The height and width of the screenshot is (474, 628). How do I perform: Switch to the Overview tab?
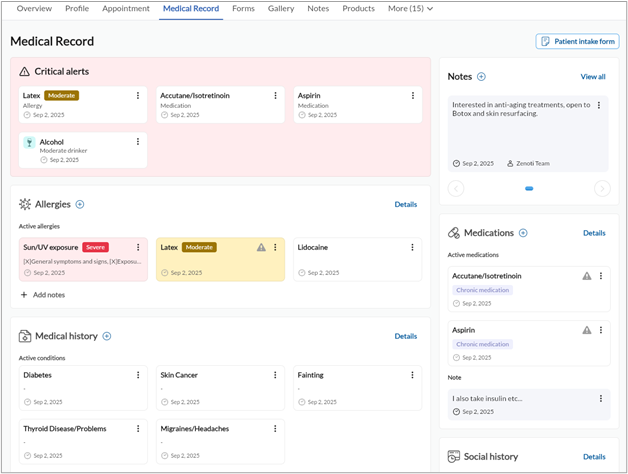tap(34, 8)
